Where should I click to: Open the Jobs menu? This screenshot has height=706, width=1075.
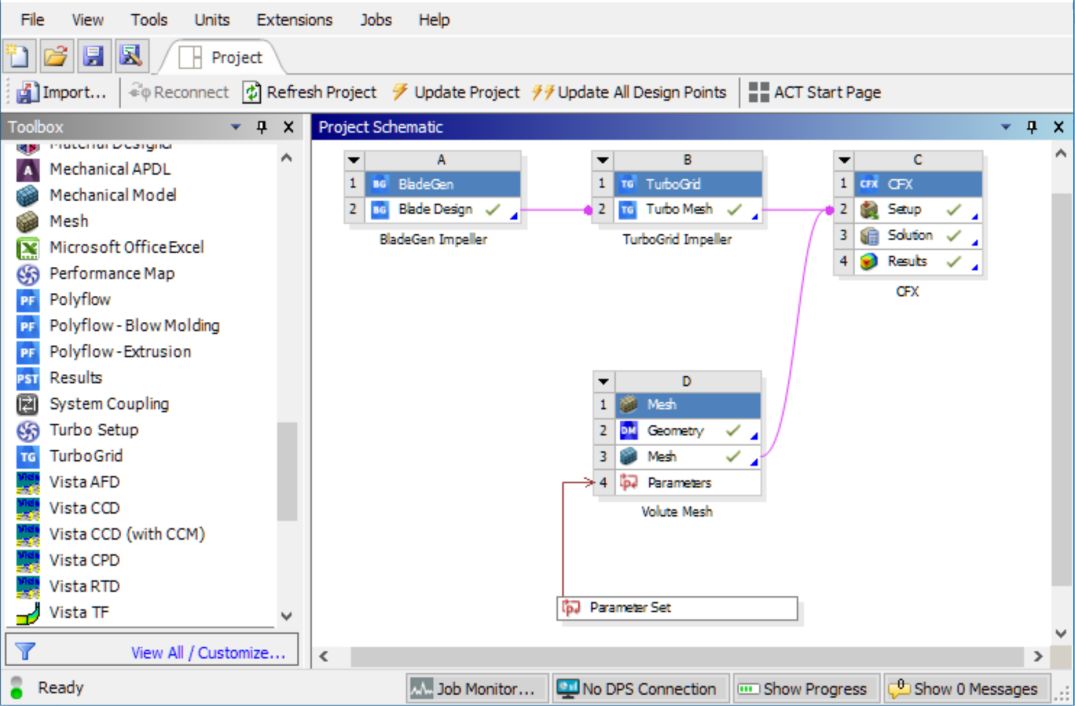pyautogui.click(x=376, y=20)
